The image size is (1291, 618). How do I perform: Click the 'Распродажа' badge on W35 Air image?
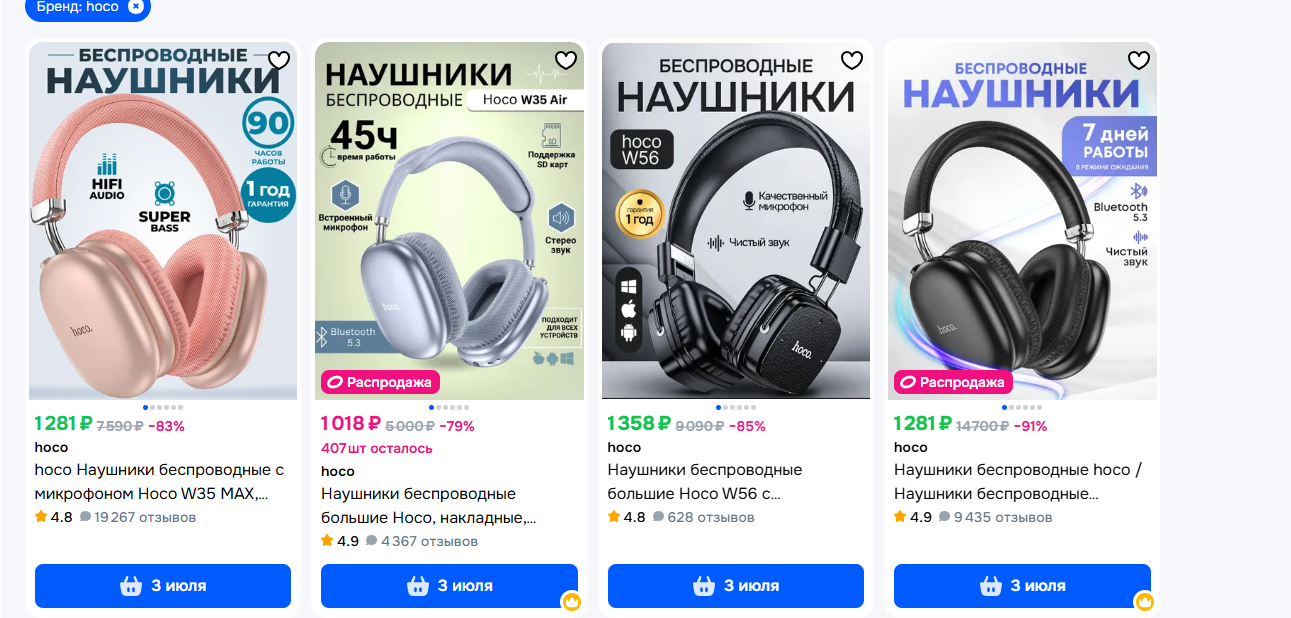tap(380, 382)
